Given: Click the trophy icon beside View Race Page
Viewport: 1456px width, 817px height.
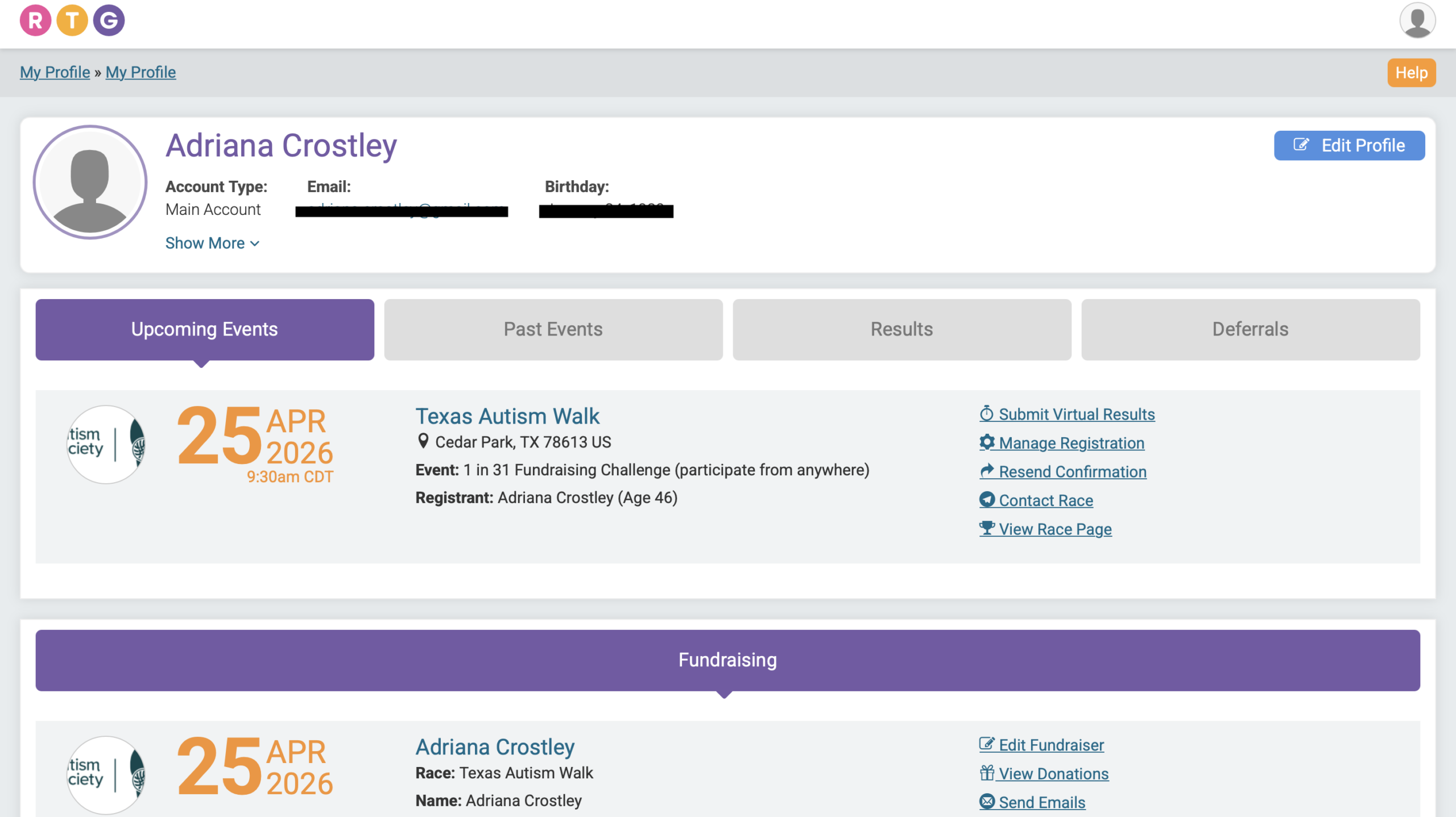Looking at the screenshot, I should coord(987,528).
